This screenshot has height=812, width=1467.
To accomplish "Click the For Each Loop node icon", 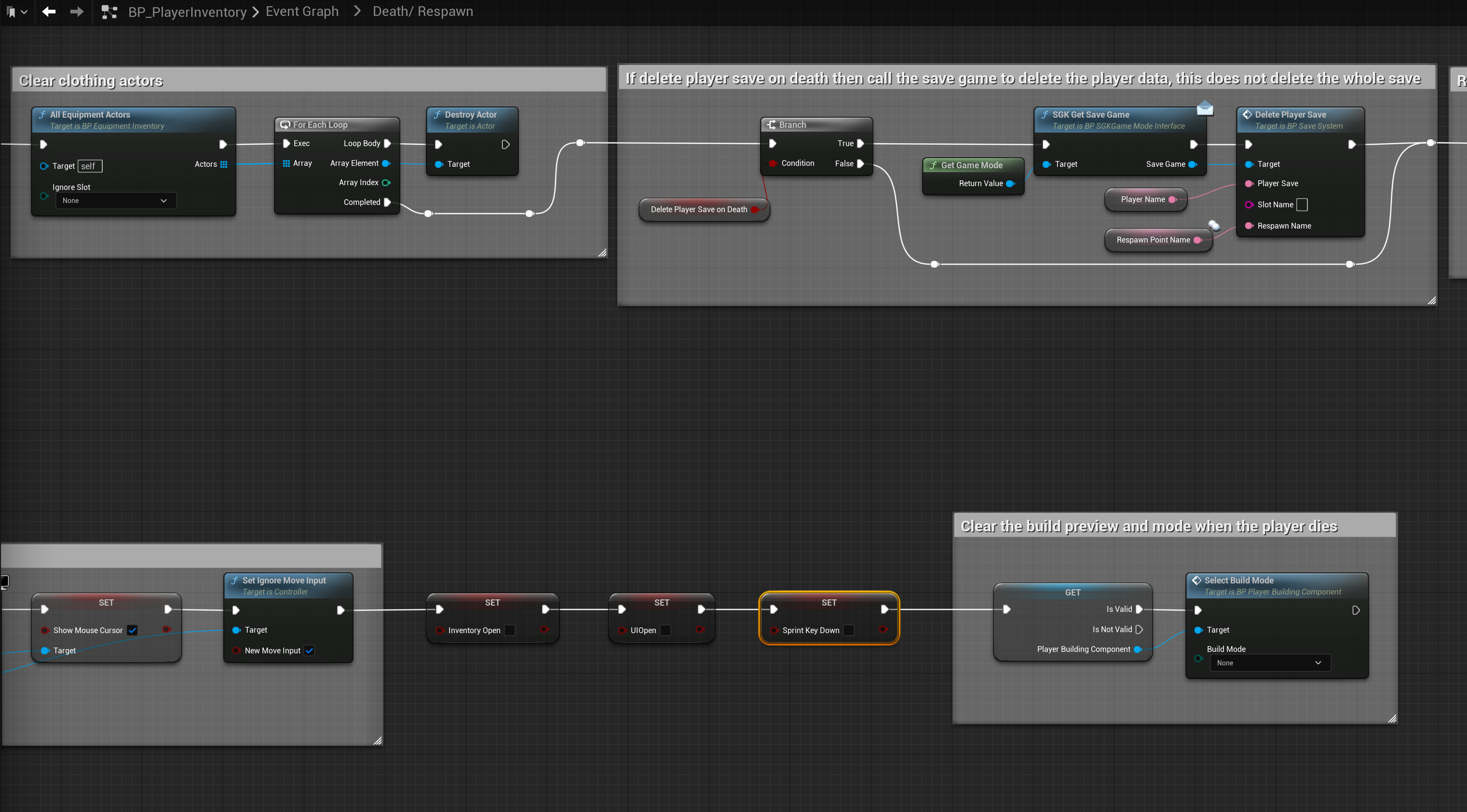I will click(x=285, y=125).
